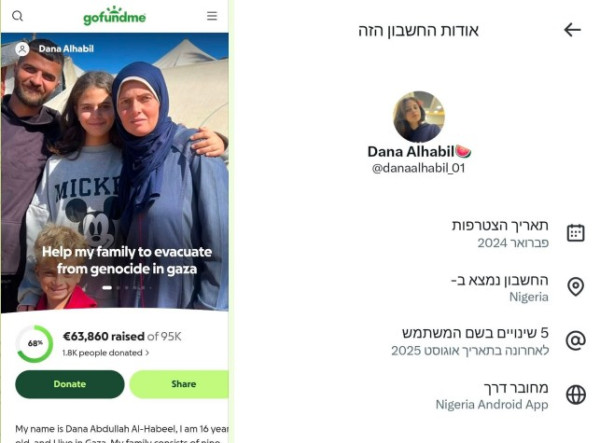Share the fundraiser
Viewport: 600px width, 443px height.
click(x=179, y=384)
